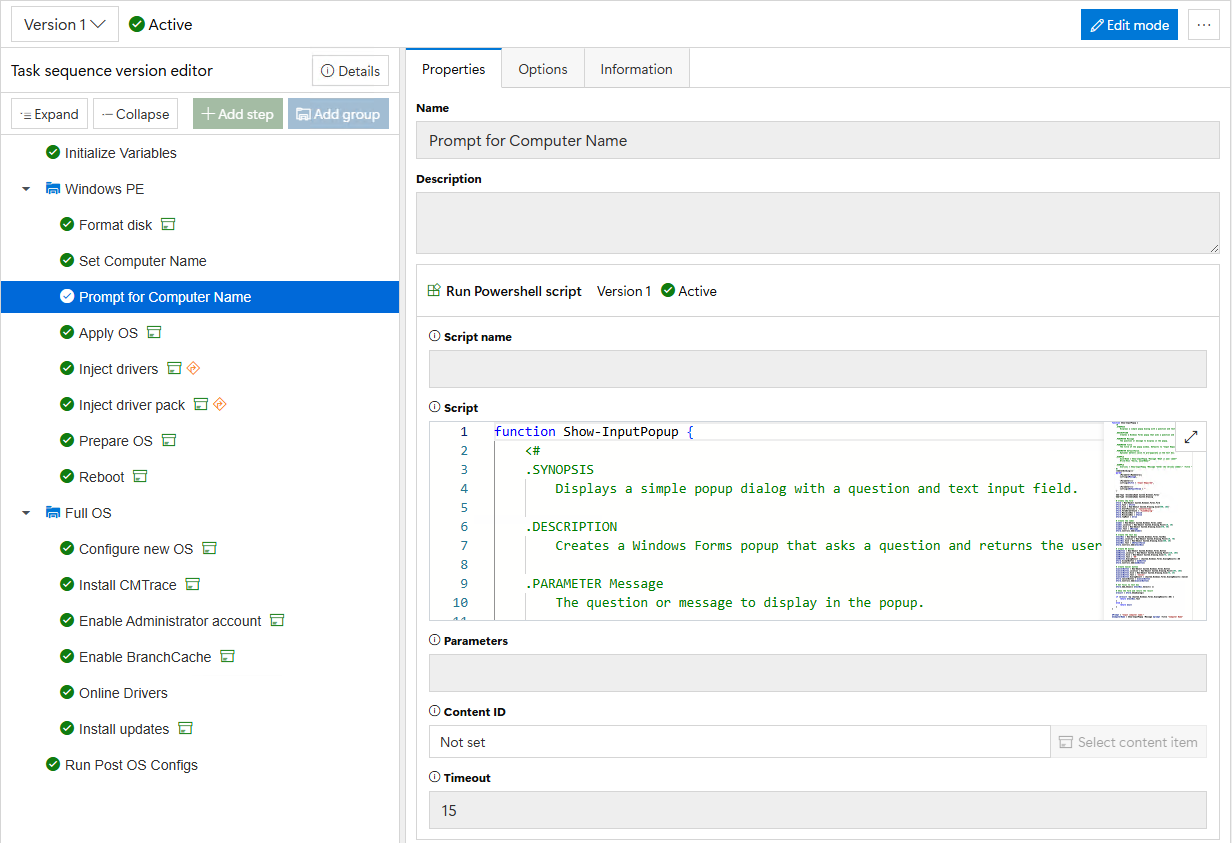Click the Name input field
Image resolution: width=1232 pixels, height=843 pixels.
(818, 140)
